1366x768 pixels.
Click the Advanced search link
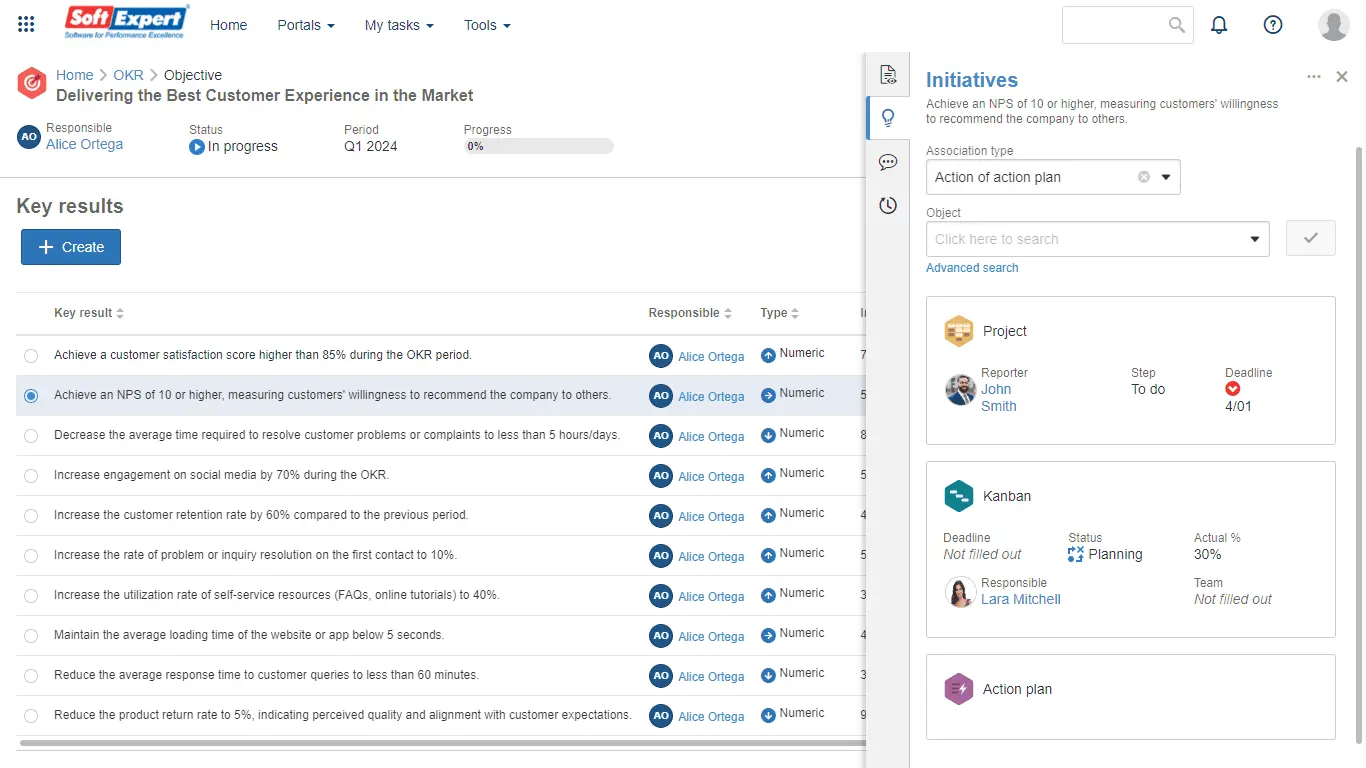(972, 268)
